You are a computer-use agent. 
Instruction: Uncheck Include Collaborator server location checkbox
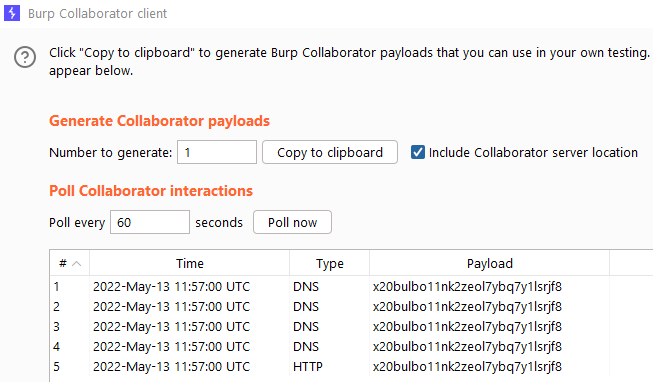coord(418,152)
